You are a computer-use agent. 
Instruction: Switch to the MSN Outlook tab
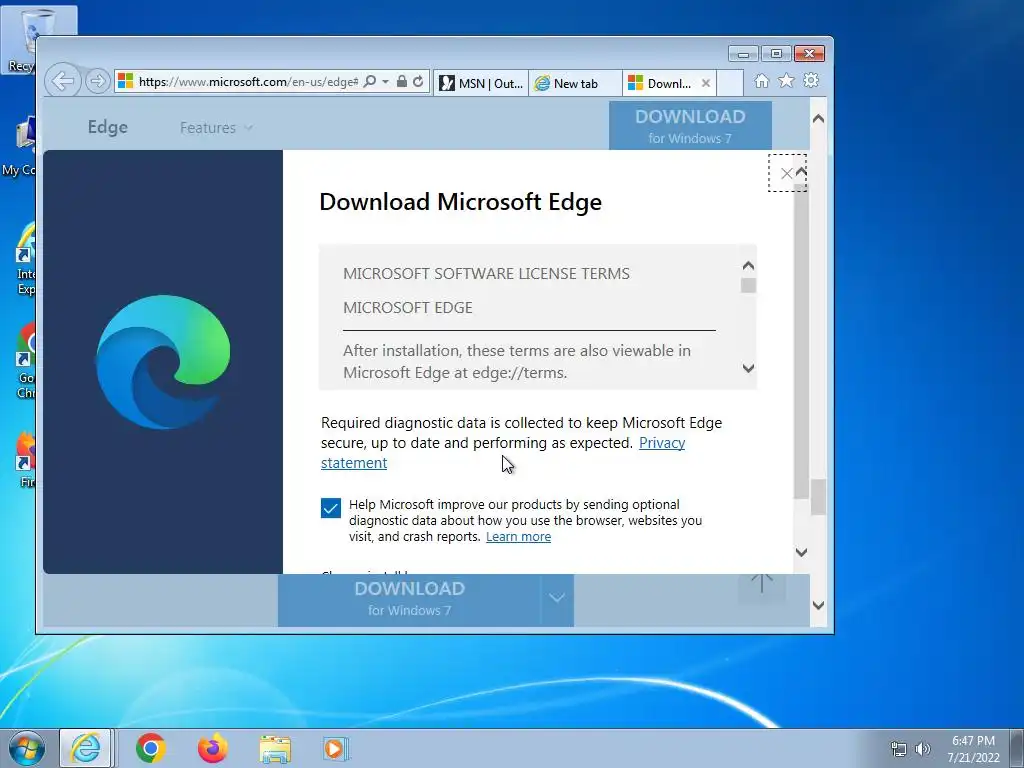[481, 83]
